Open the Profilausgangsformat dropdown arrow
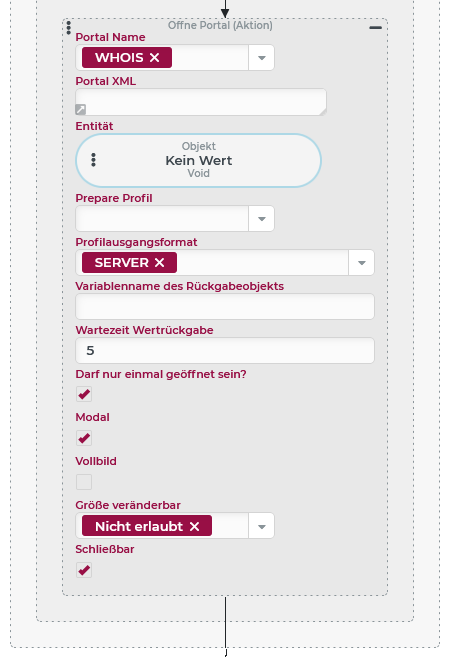 (361, 263)
